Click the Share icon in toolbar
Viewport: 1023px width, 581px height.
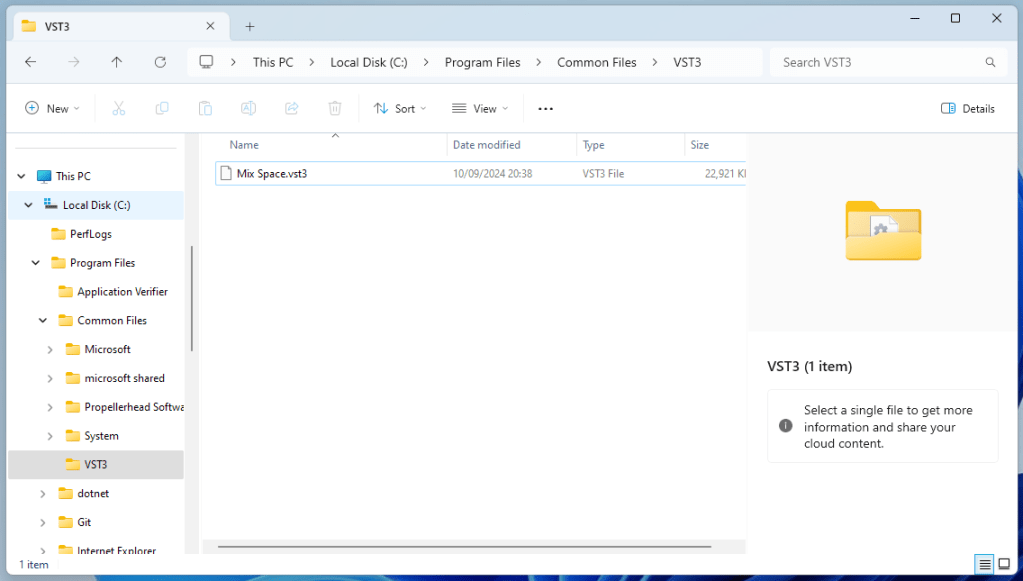pyautogui.click(x=292, y=108)
